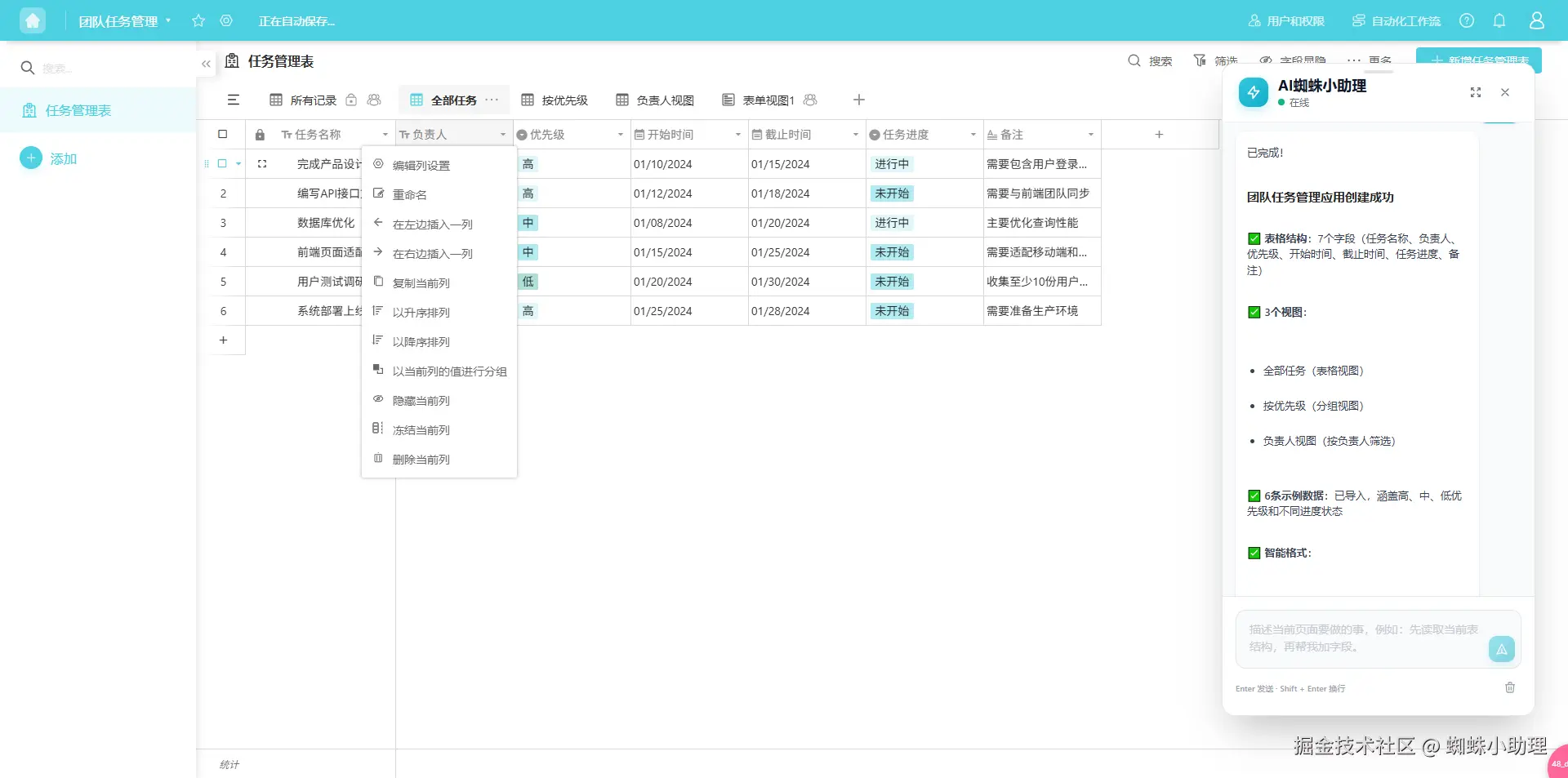Click the 进行中 status in row 1

point(892,164)
